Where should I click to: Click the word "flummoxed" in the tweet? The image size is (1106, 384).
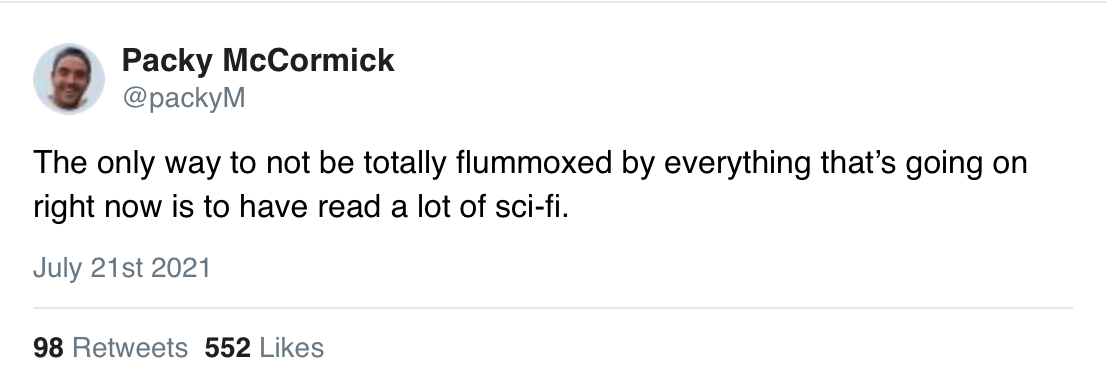pos(534,163)
